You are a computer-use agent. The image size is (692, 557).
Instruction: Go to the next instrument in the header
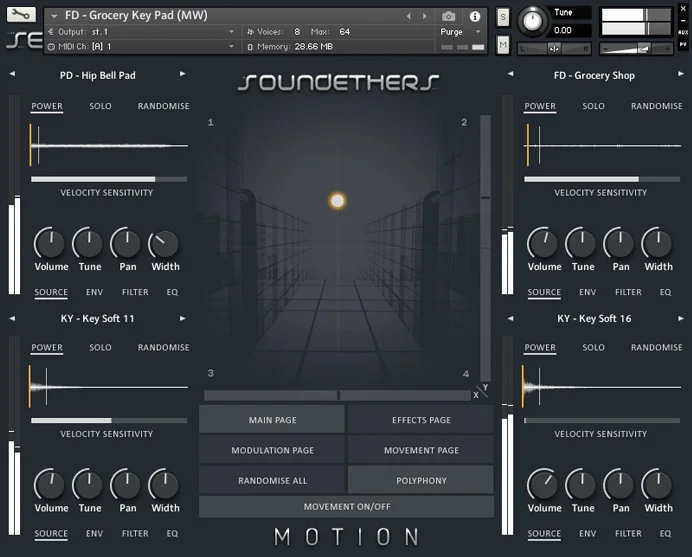(425, 16)
